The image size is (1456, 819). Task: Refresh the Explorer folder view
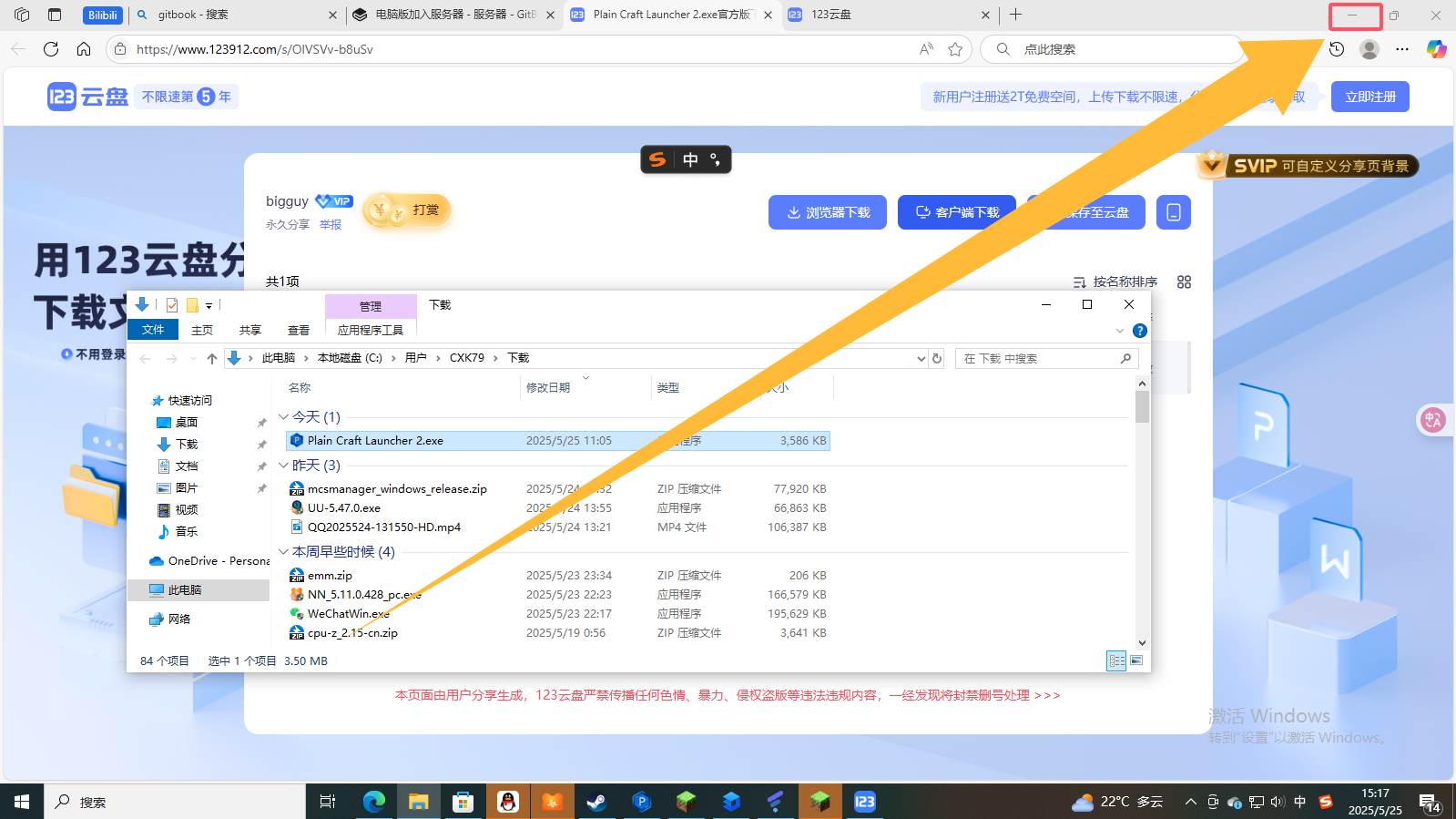pyautogui.click(x=937, y=359)
